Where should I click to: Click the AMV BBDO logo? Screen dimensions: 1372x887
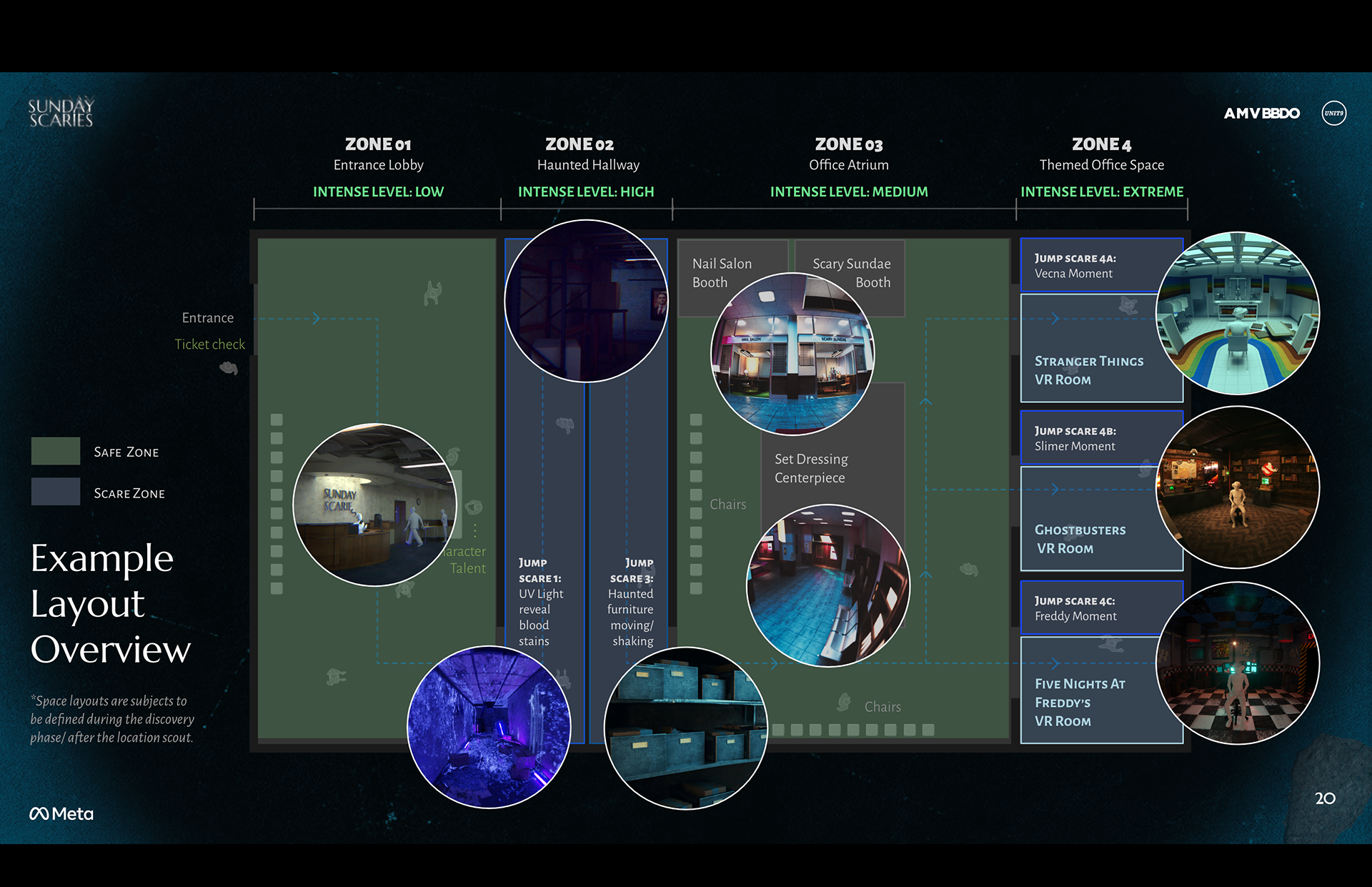[1261, 113]
